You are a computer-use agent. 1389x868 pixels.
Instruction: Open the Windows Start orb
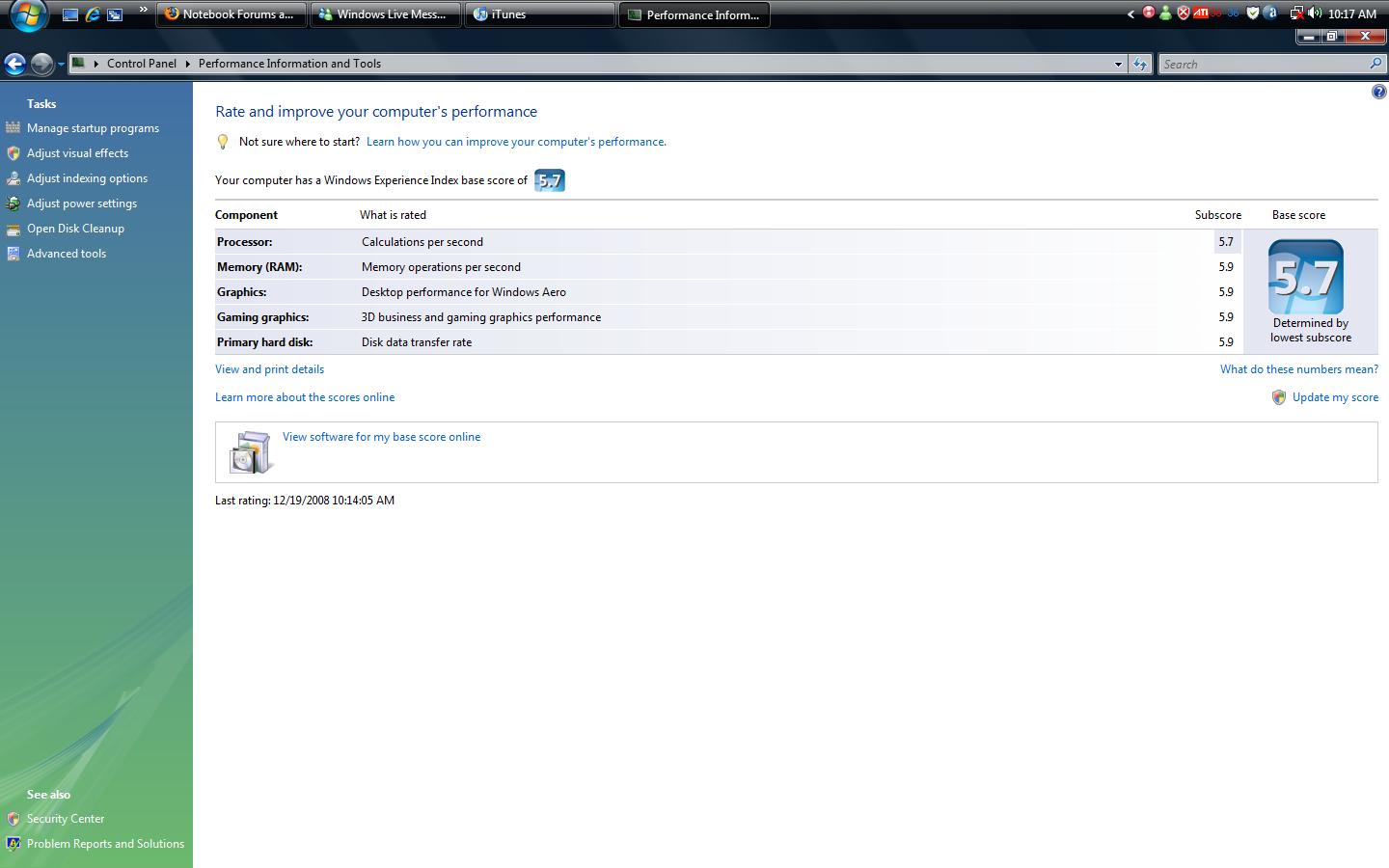pos(28,15)
